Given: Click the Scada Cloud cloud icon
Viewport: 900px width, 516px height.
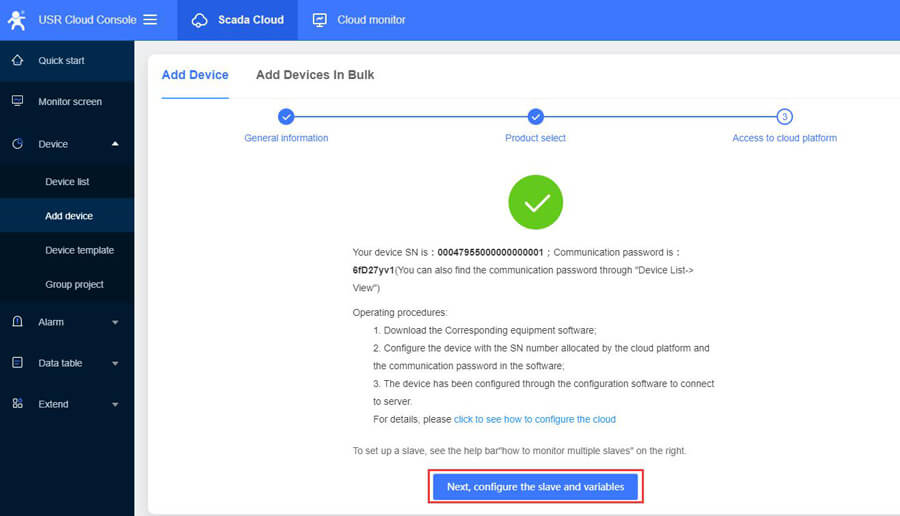Looking at the screenshot, I should click(x=199, y=21).
